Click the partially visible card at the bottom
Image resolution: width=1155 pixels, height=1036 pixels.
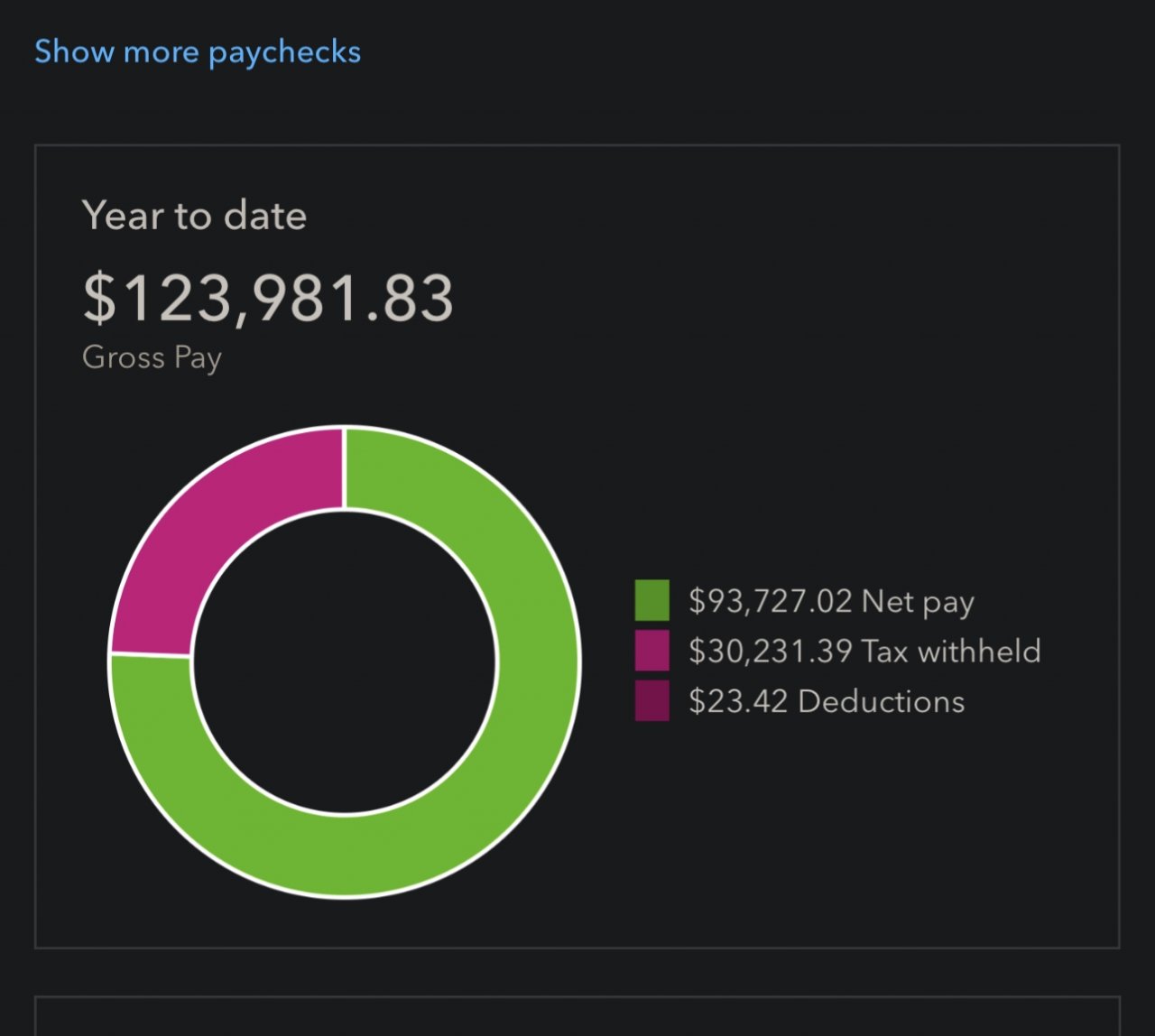click(x=577, y=1017)
